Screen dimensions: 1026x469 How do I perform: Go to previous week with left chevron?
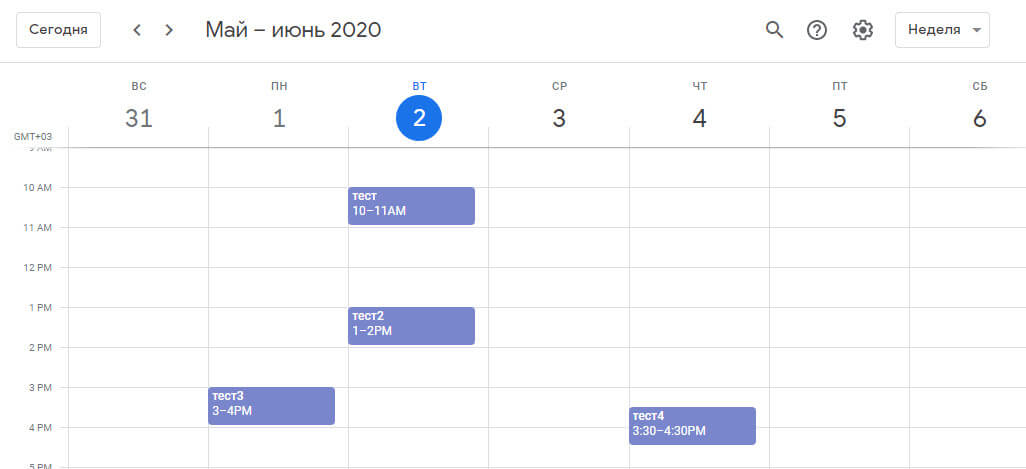point(137,30)
